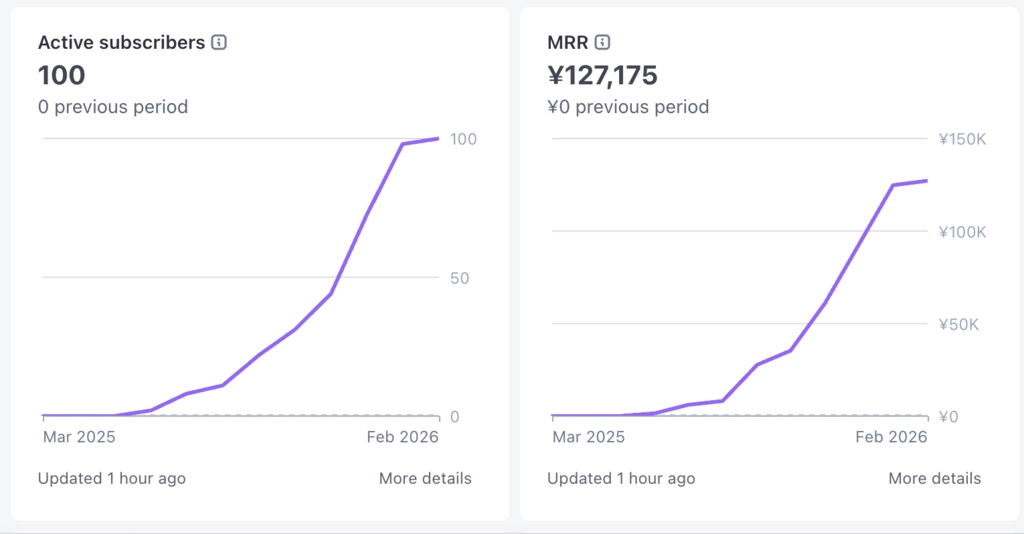1024x534 pixels.
Task: Select the 100 active subscribers total
Action: coord(62,75)
